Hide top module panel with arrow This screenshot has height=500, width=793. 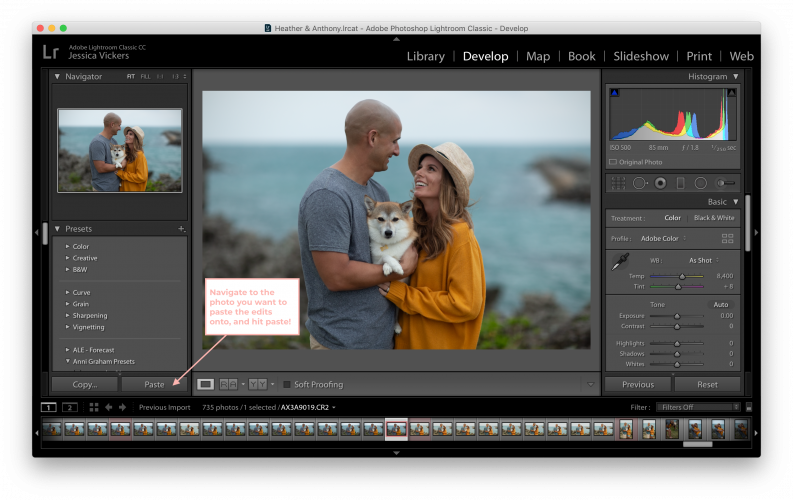(396, 39)
